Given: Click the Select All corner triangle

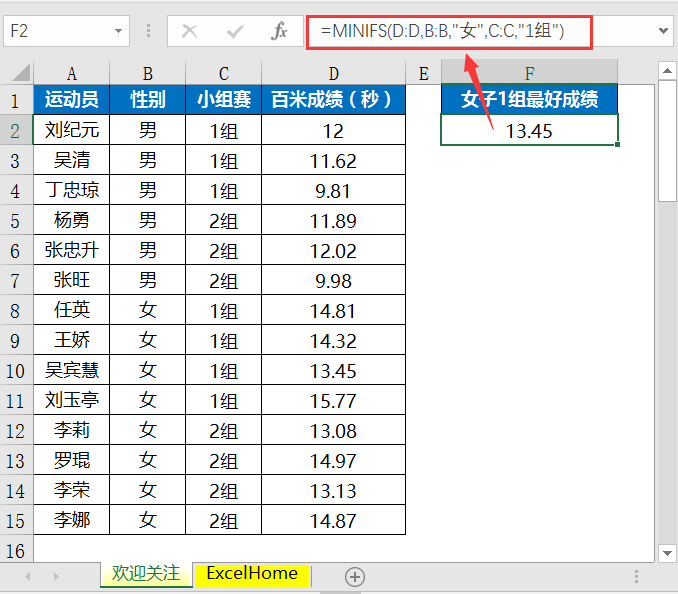Looking at the screenshot, I should [21, 72].
